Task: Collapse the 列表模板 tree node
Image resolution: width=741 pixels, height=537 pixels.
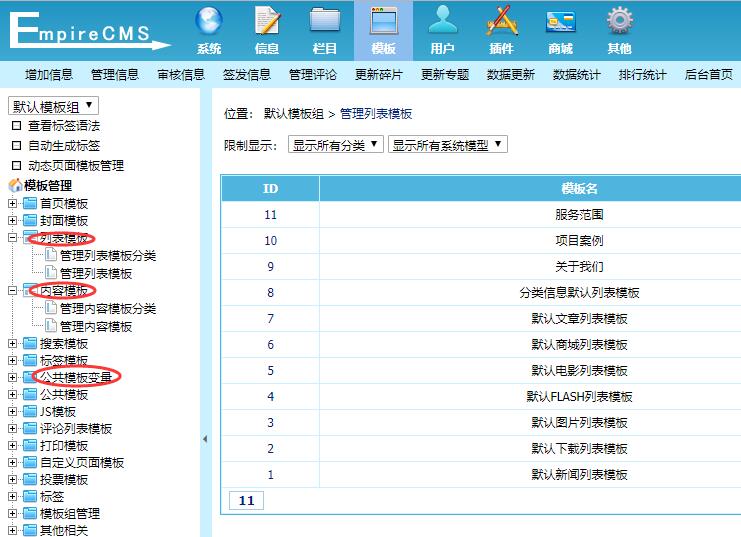Action: [12, 238]
